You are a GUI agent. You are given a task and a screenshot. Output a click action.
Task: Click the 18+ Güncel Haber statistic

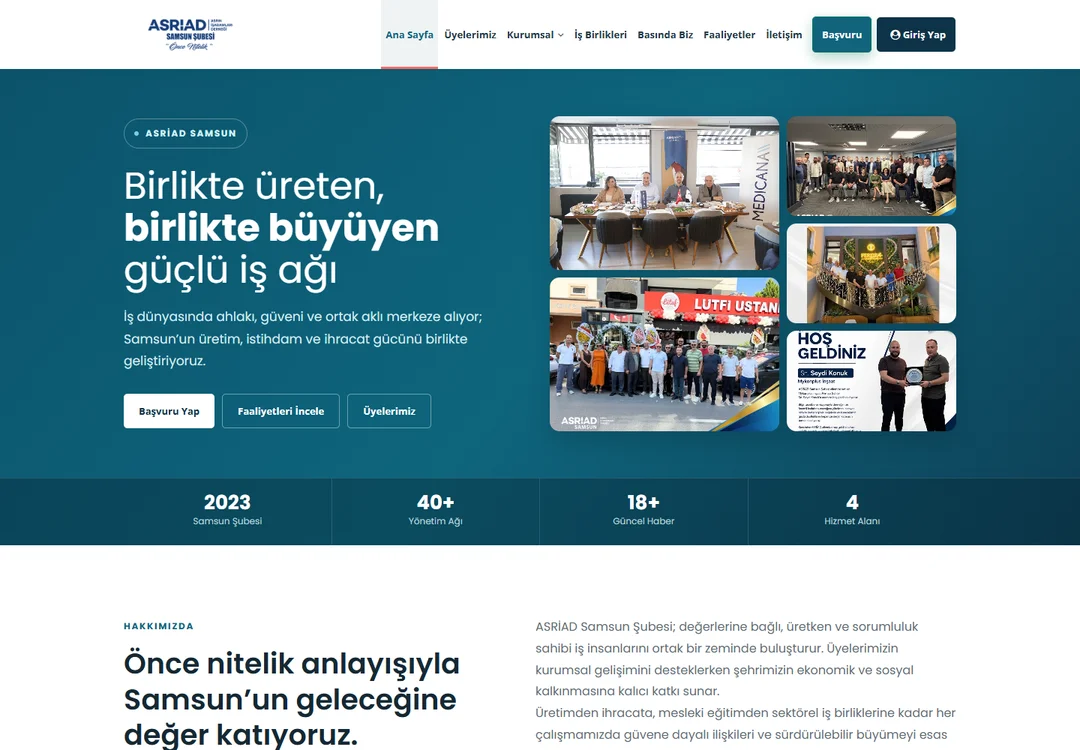click(x=643, y=510)
